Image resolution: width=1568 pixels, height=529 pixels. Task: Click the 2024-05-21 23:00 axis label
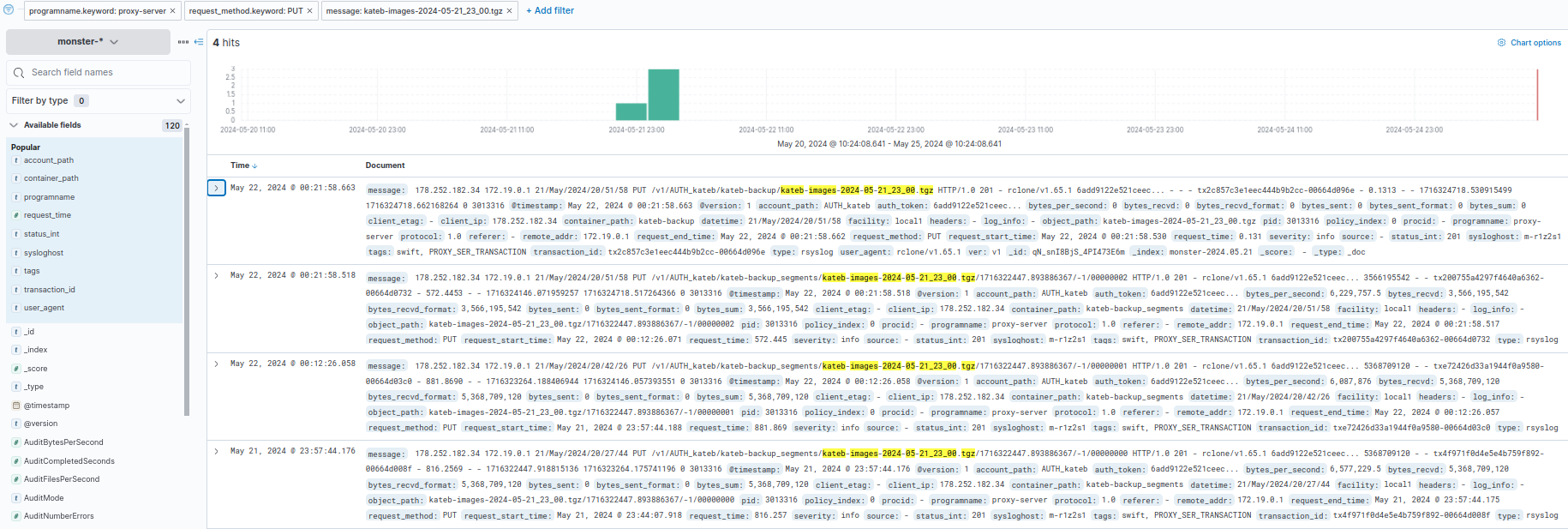point(637,130)
